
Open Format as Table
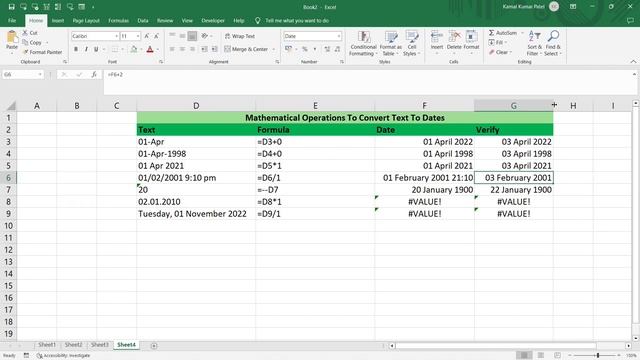pos(391,44)
